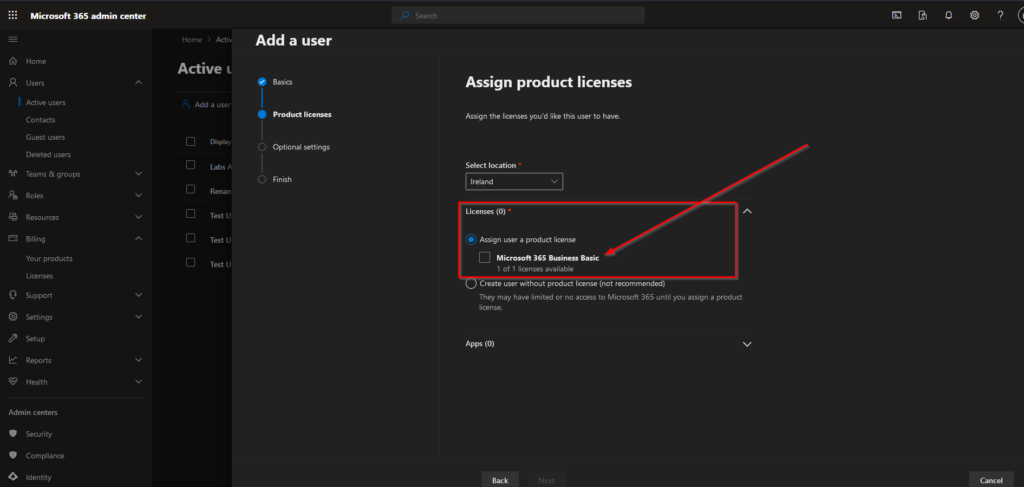
Task: Tick the checkbox for Renan row
Action: pyautogui.click(x=191, y=190)
